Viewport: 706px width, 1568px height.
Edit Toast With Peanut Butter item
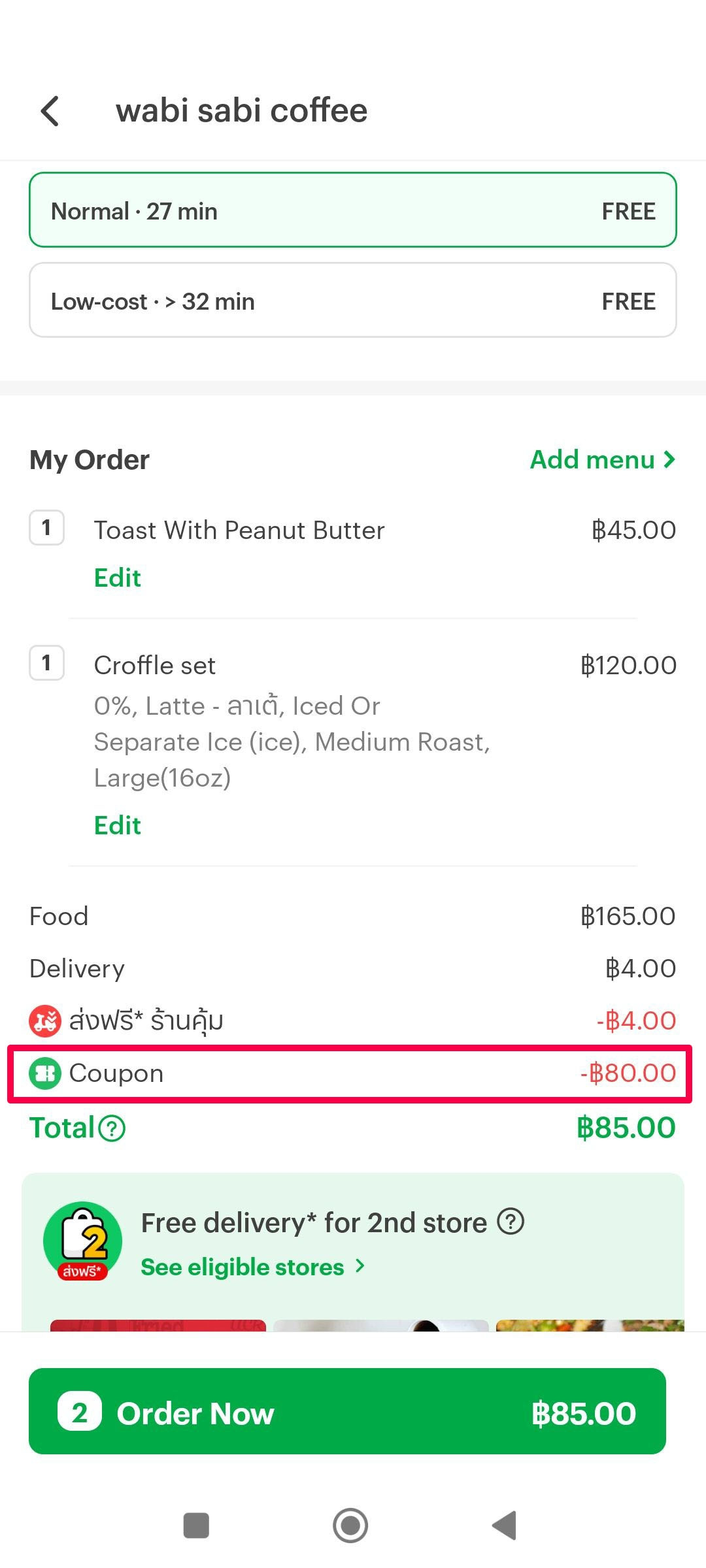(x=118, y=578)
